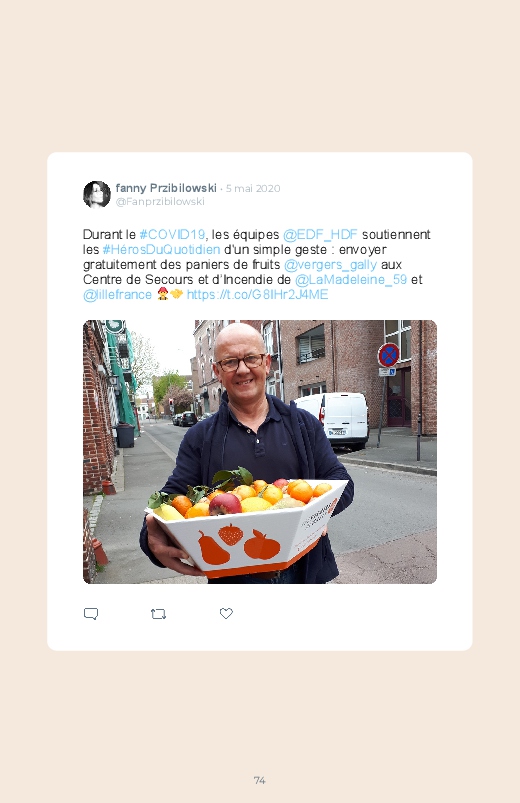The width and height of the screenshot is (520, 803).
Task: Click the author name fanny Przibilowski
Action: coord(166,188)
